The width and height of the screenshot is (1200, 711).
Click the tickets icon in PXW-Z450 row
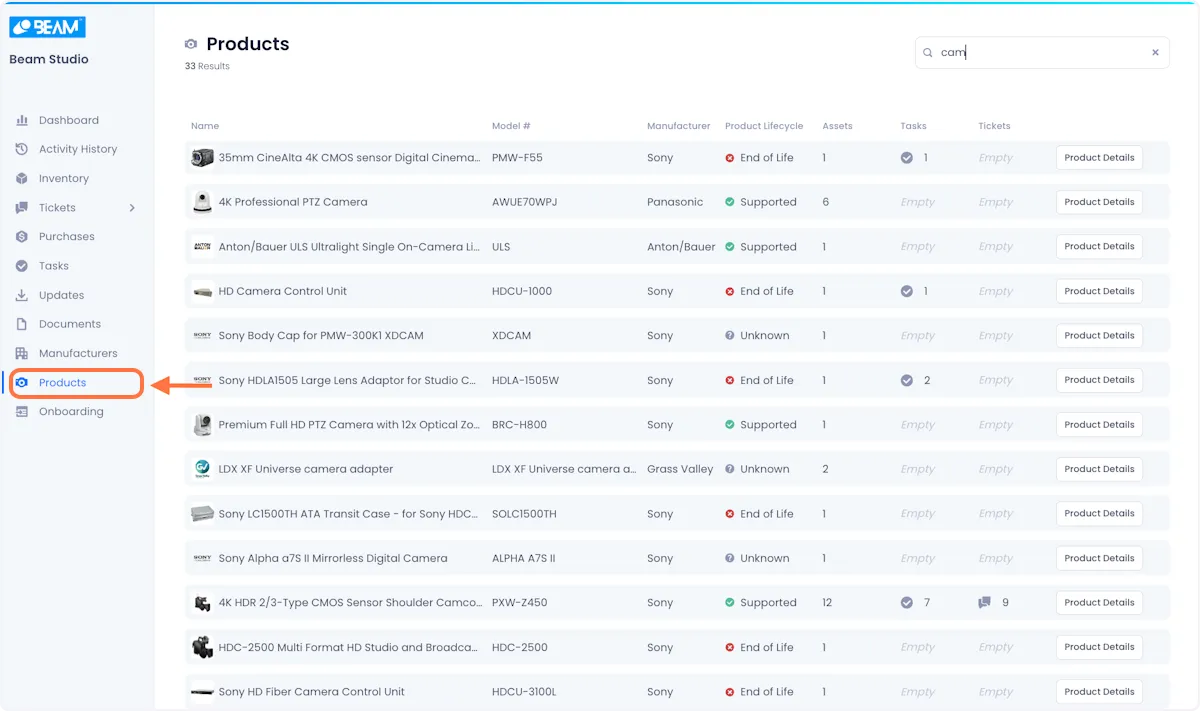pyautogui.click(x=985, y=603)
